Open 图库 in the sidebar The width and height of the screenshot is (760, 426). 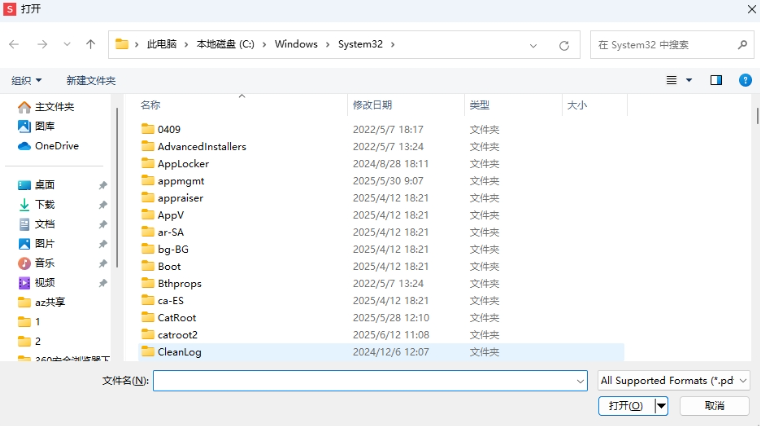pos(36,126)
